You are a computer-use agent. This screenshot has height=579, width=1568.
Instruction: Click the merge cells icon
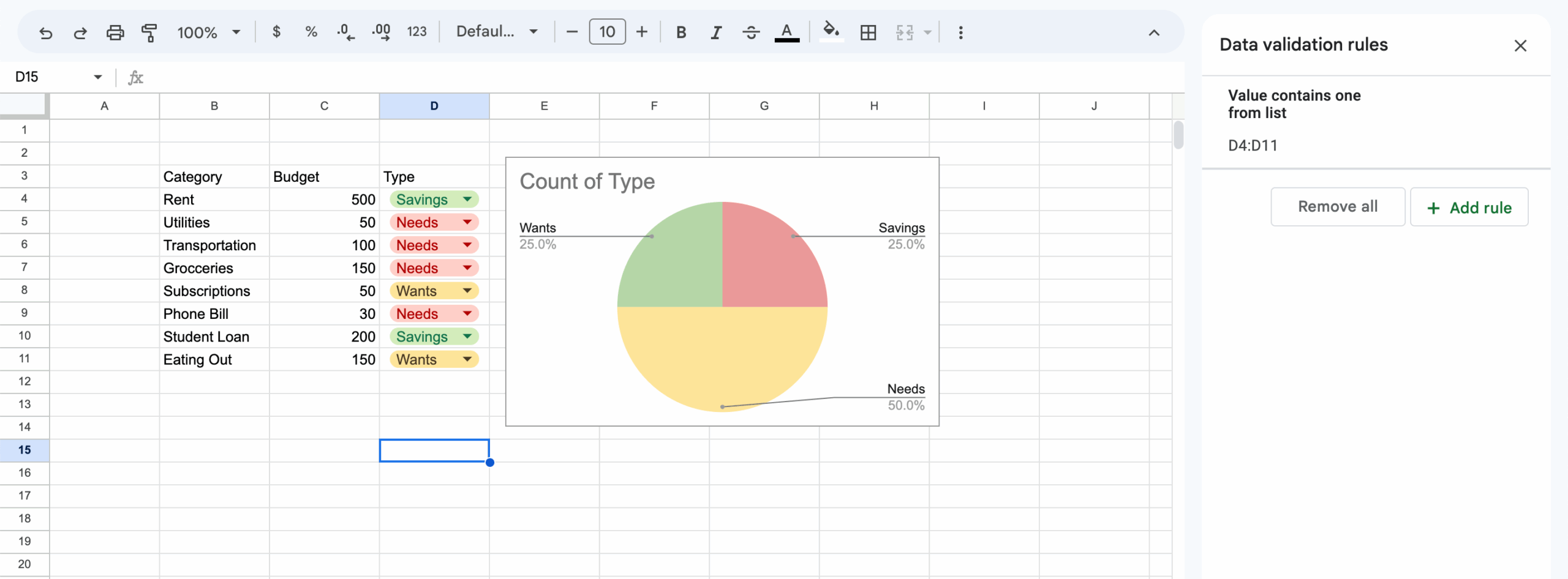905,32
